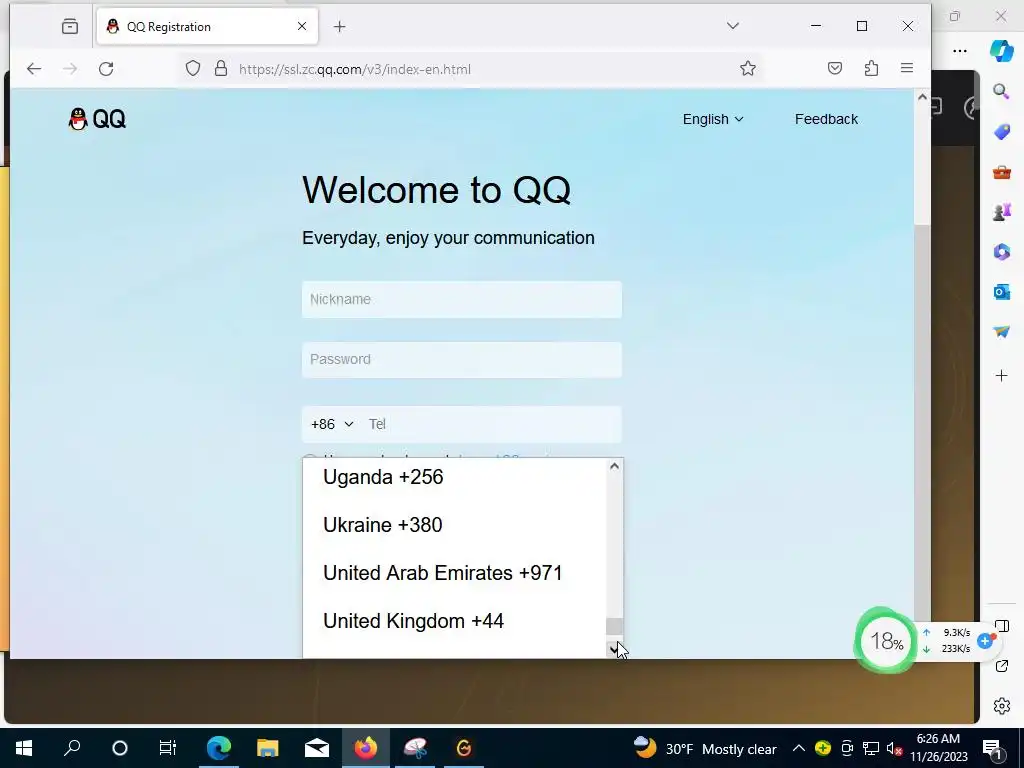Open Mail app from taskbar
Image resolution: width=1024 pixels, height=768 pixels.
(317, 748)
